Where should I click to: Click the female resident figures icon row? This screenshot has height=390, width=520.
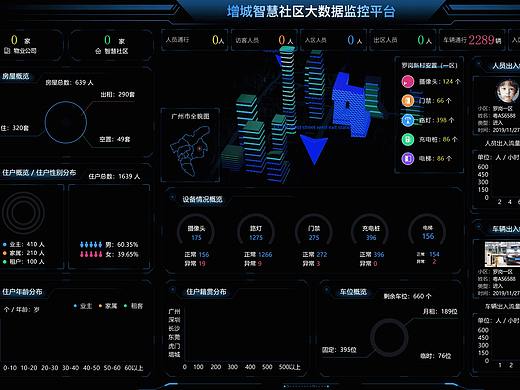pos(91,254)
